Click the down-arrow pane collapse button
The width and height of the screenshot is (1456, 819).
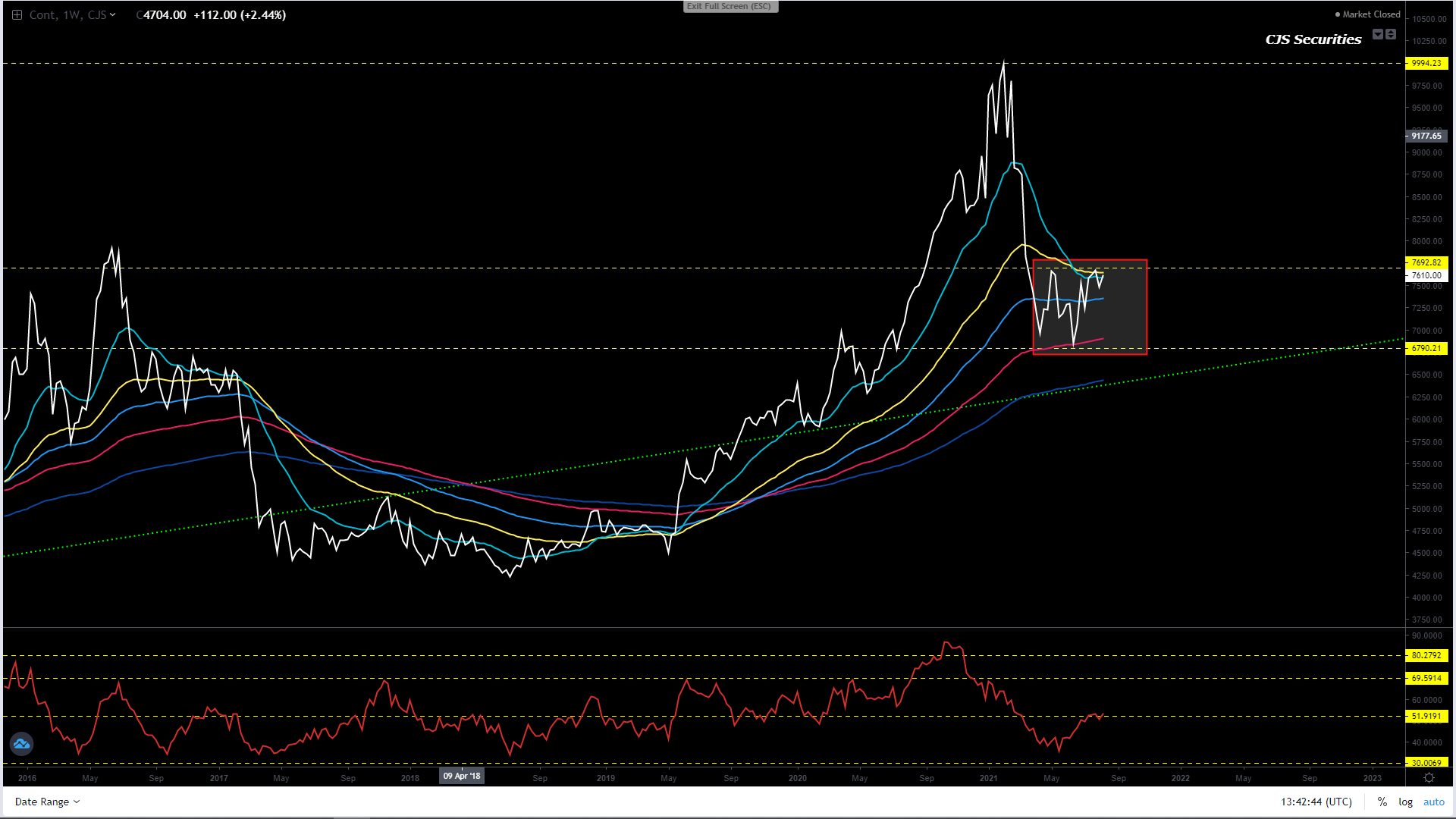[x=1378, y=34]
